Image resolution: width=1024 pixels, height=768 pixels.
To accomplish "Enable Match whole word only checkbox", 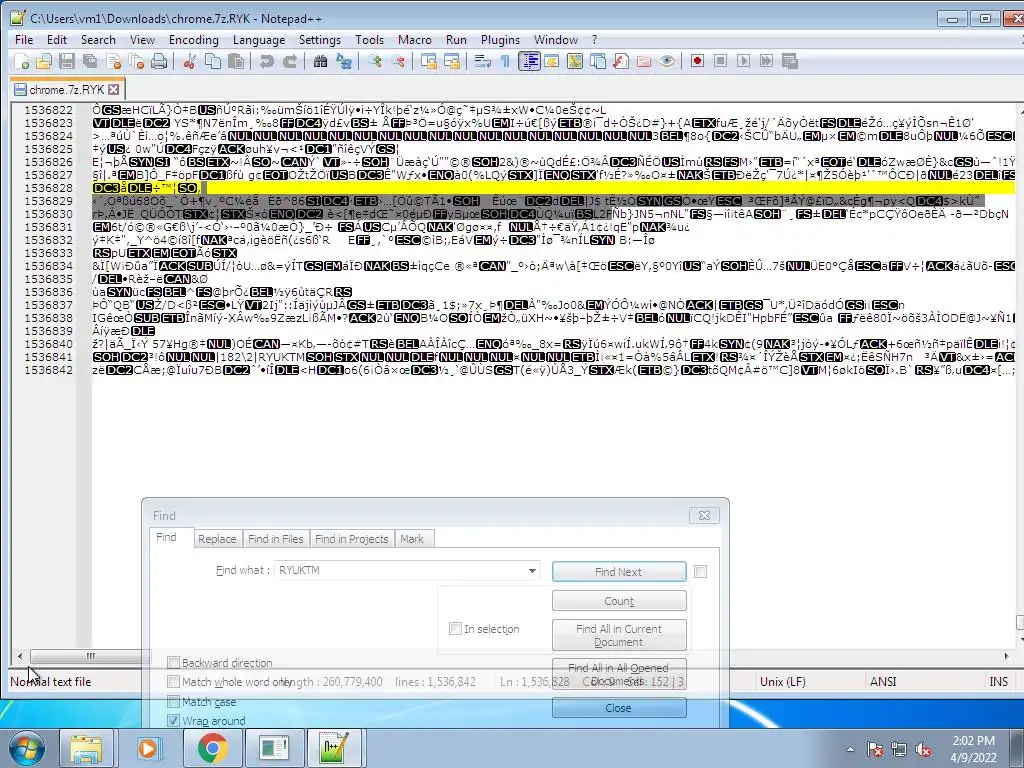I will (173, 682).
